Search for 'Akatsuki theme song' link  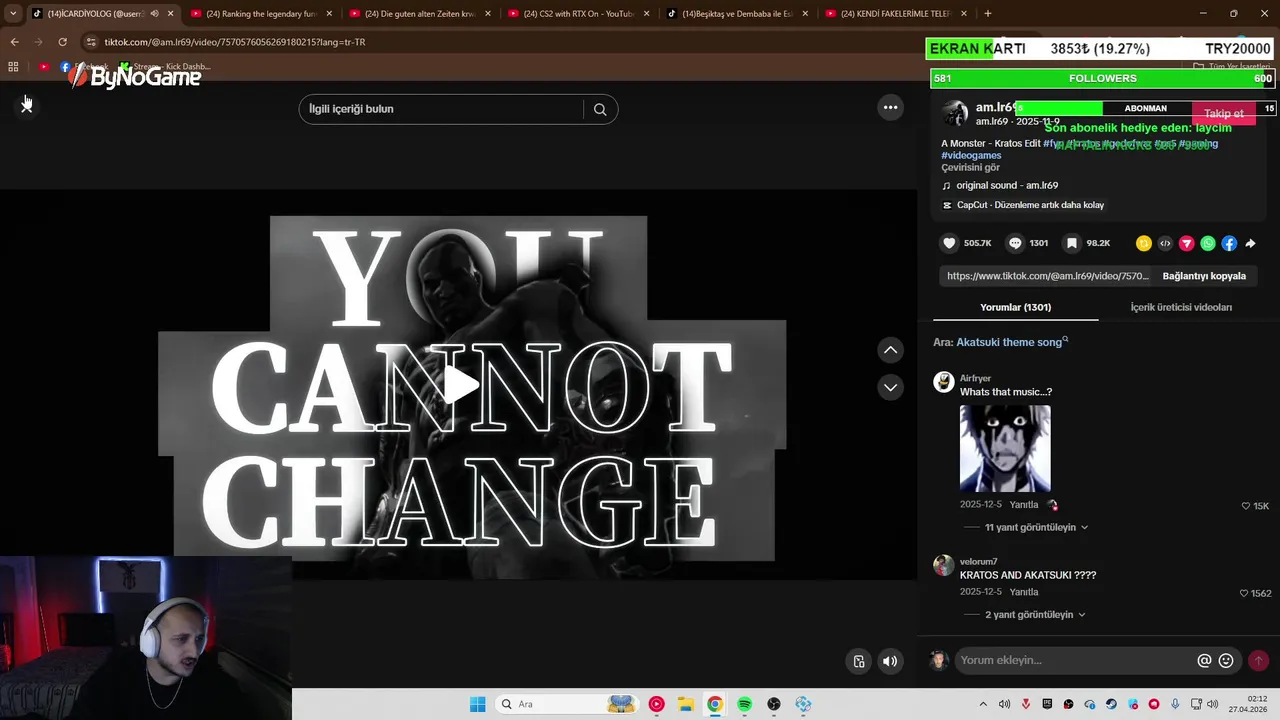pos(1009,342)
